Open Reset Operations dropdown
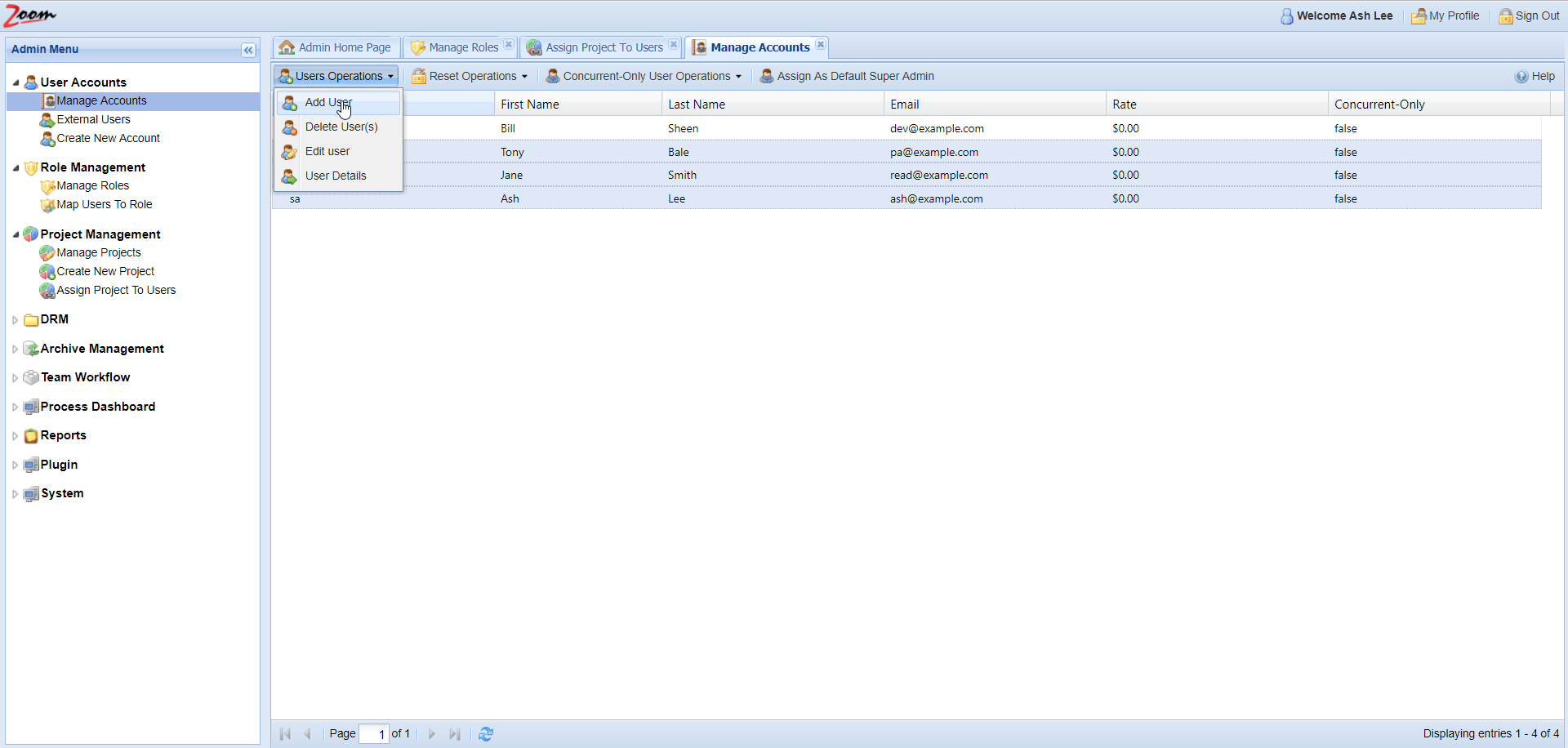Image resolution: width=1568 pixels, height=748 pixels. [470, 77]
